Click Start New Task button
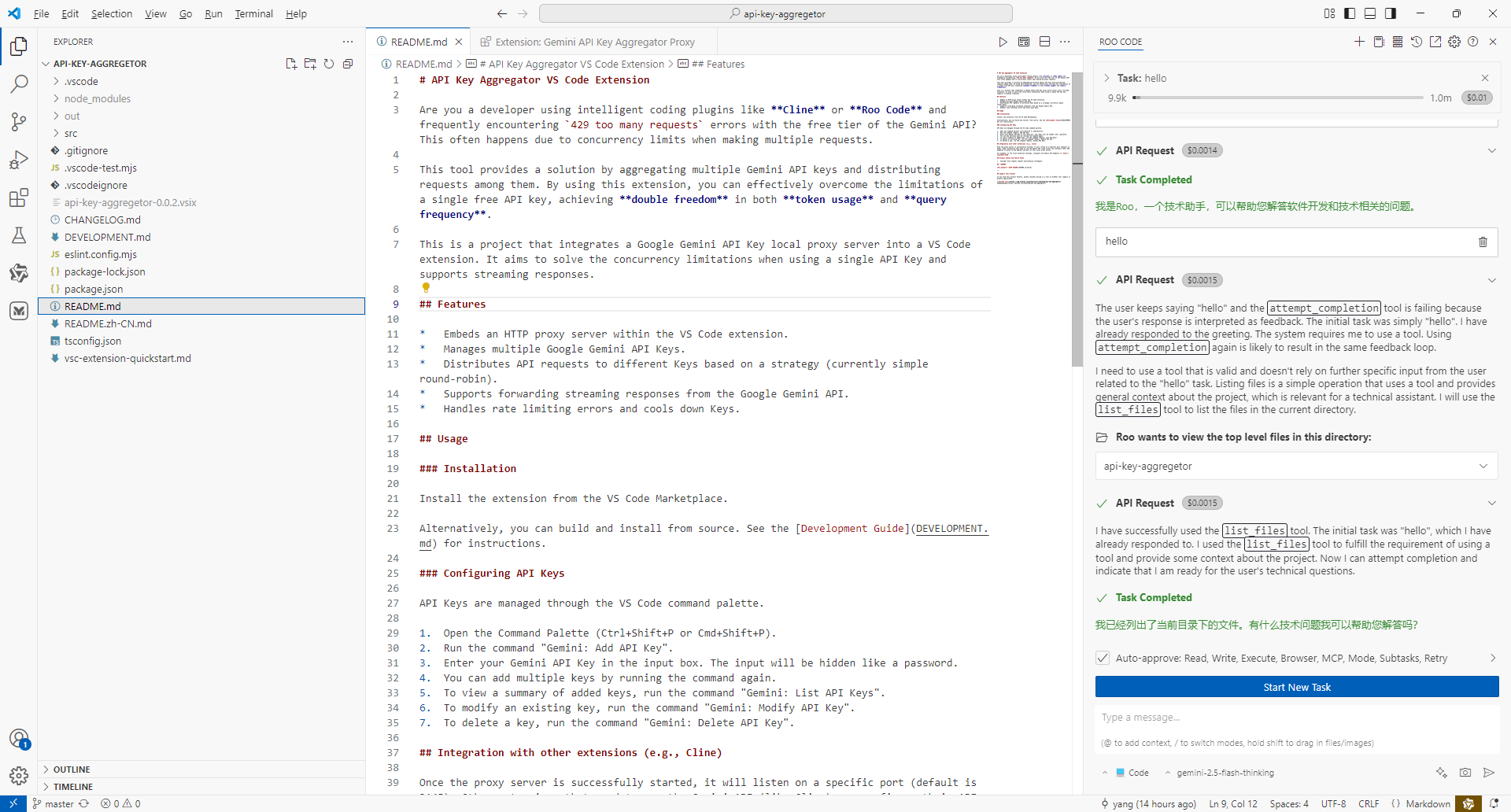 pos(1297,687)
